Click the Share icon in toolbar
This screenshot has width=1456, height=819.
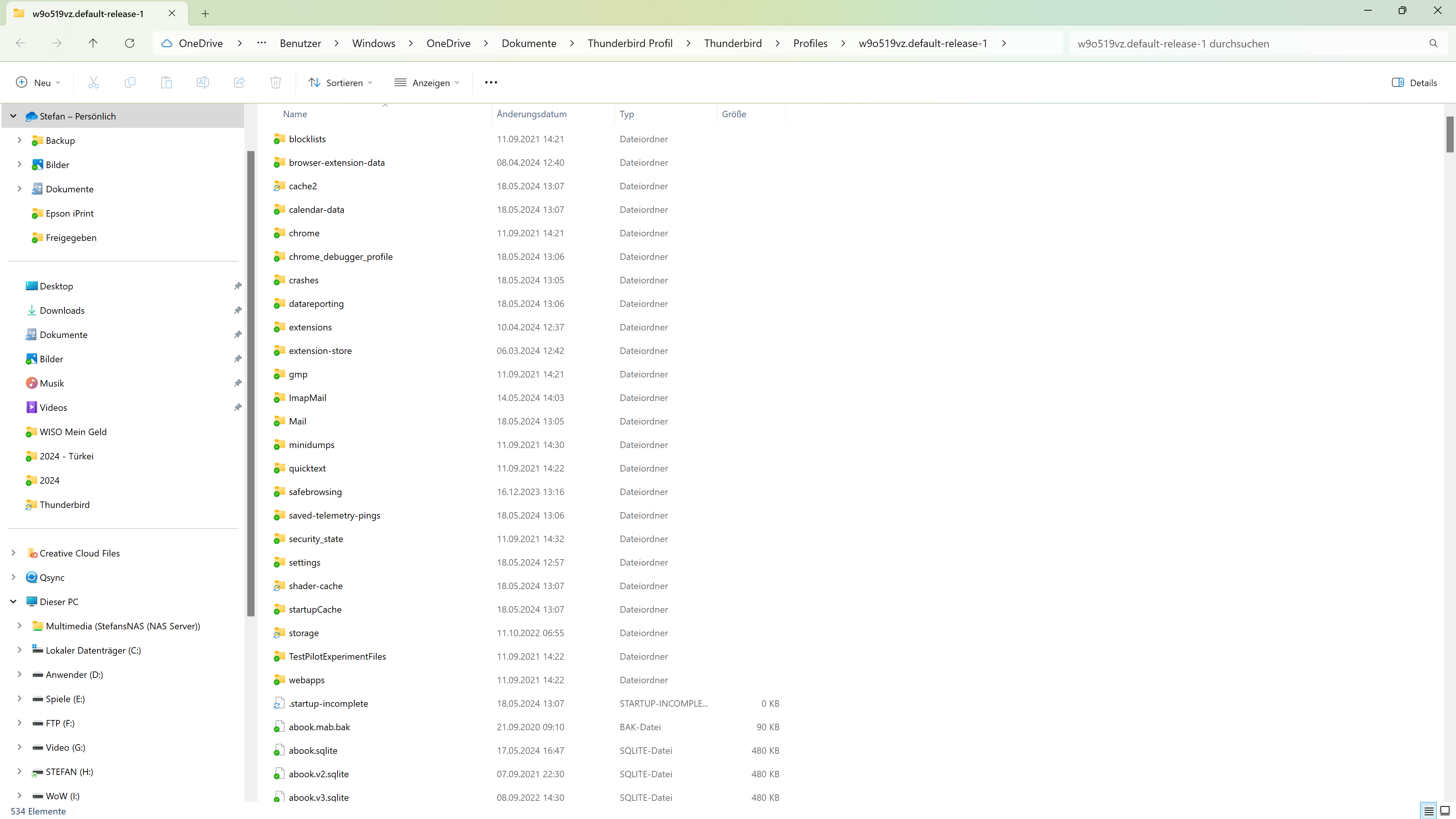(239, 83)
